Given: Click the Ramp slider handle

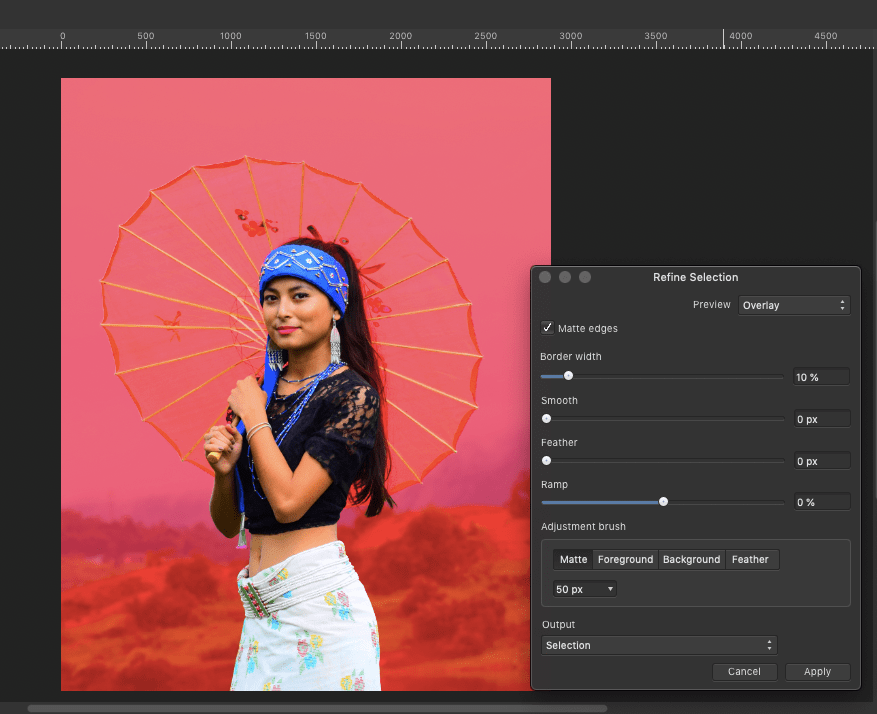Looking at the screenshot, I should coord(663,502).
